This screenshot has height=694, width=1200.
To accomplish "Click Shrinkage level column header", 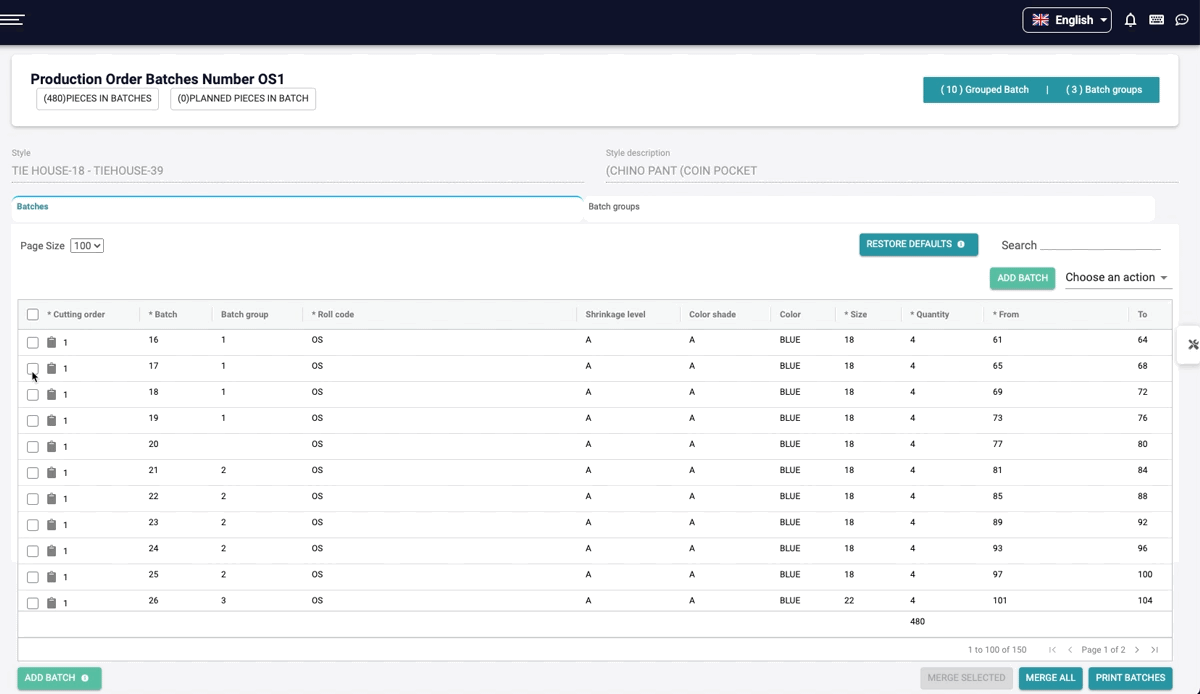I will pyautogui.click(x=615, y=314).
